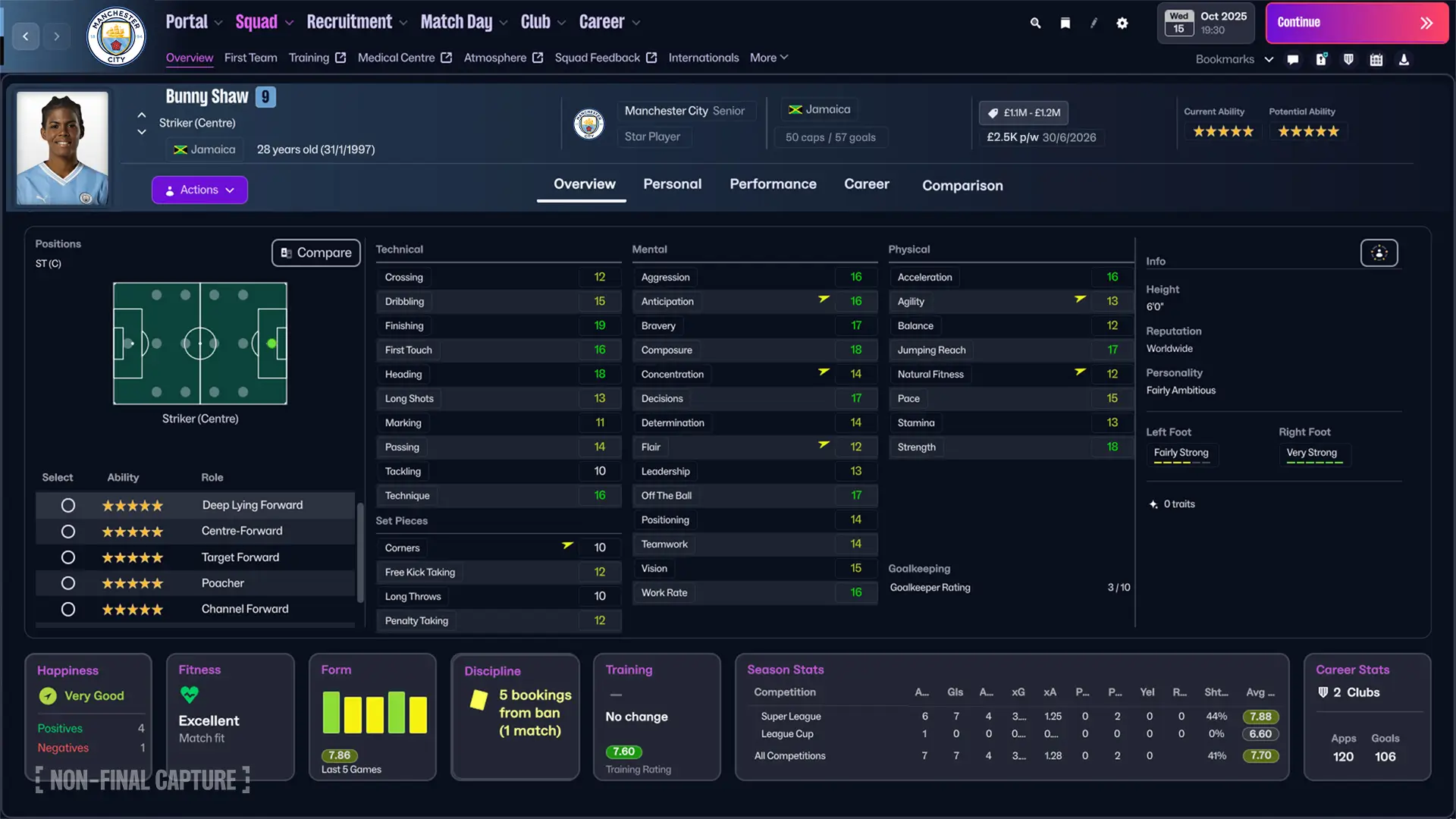Expand the Bookmarks dropdown chevron
1456x819 pixels.
coord(1269,59)
